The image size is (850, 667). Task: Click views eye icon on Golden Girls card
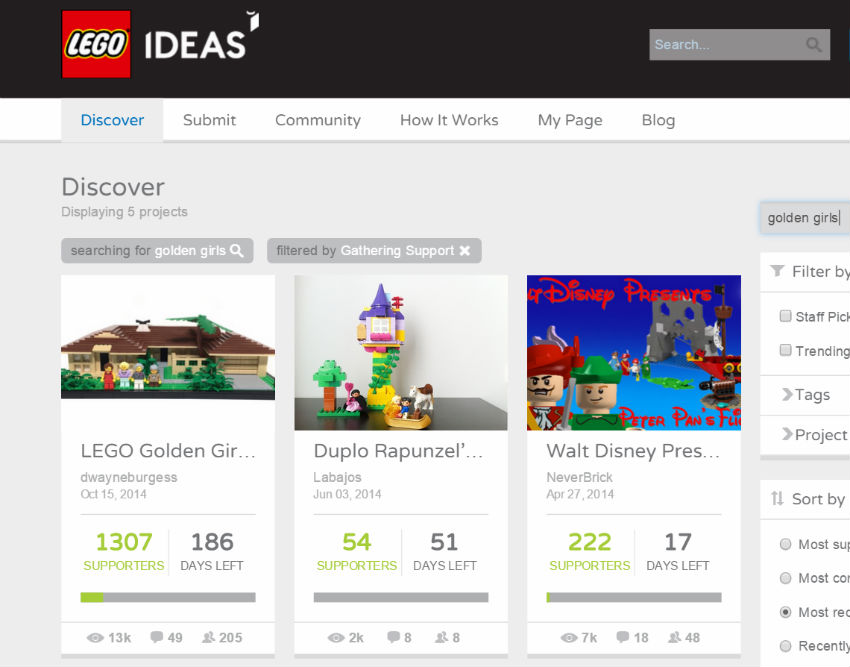tap(95, 638)
